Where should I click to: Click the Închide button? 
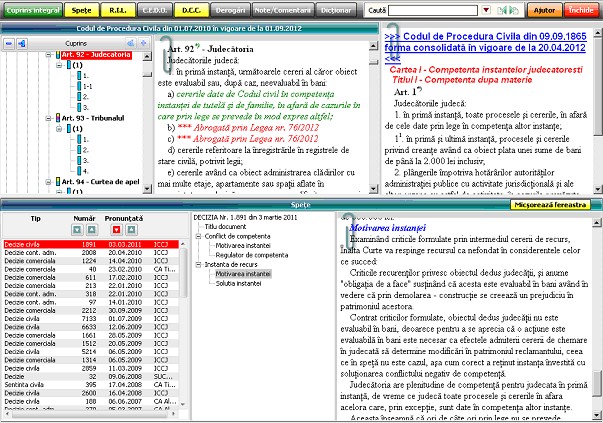click(x=581, y=10)
